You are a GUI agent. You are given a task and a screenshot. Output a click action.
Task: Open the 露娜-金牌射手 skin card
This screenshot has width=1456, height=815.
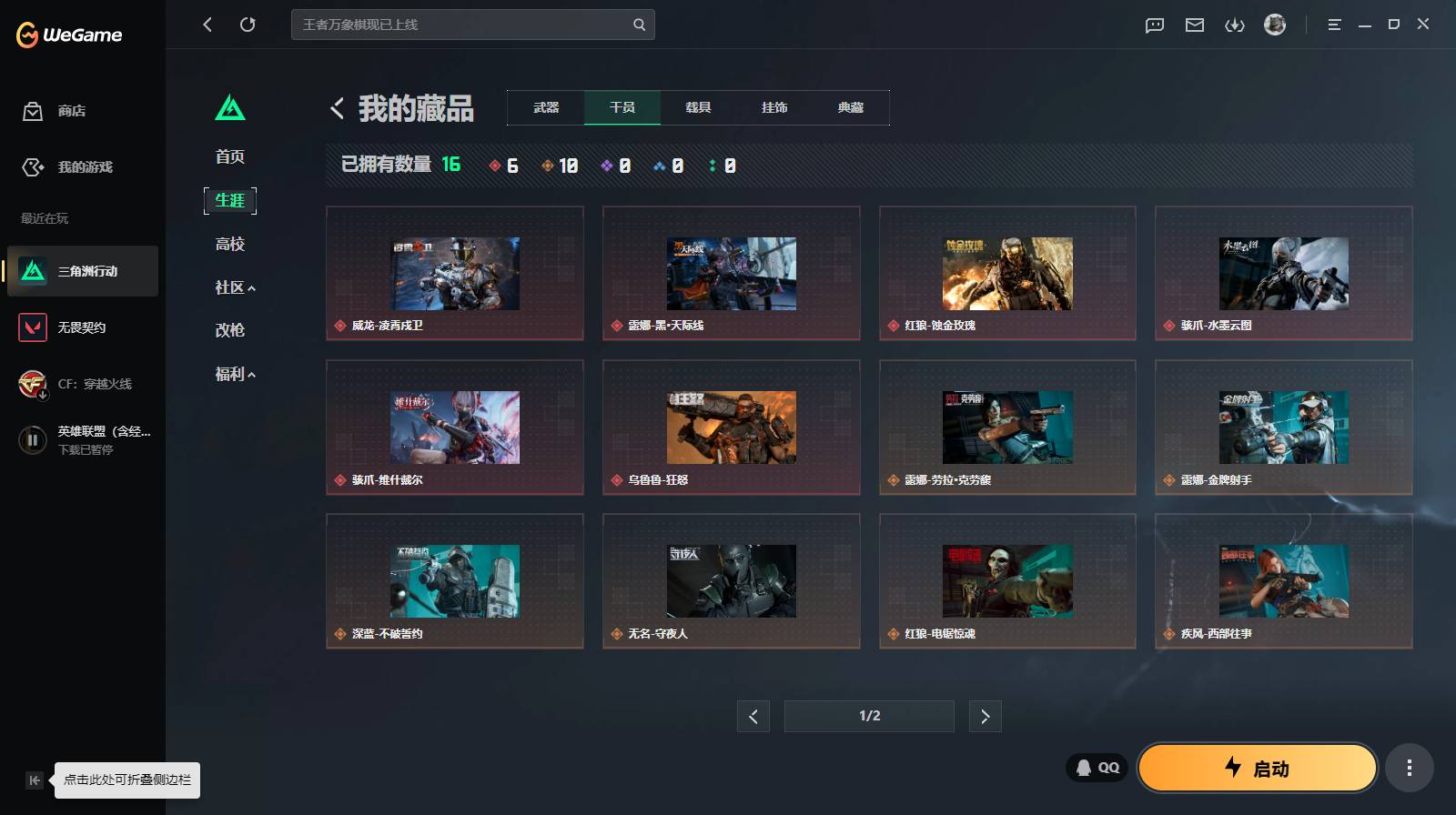(x=1284, y=428)
